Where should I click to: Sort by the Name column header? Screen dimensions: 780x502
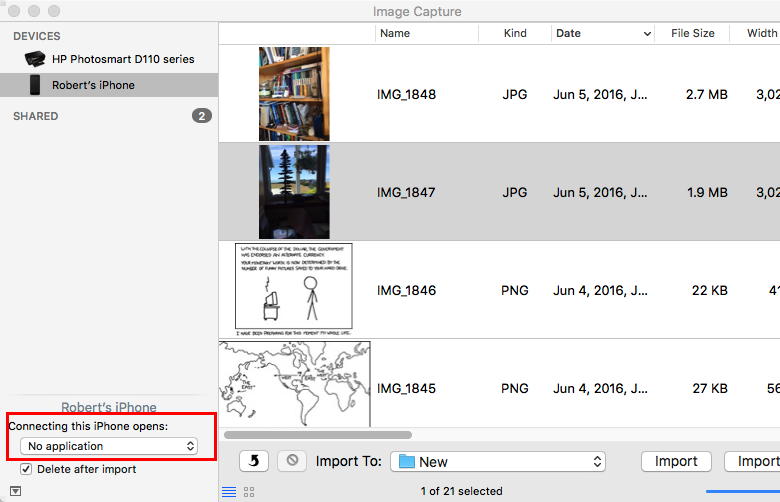pos(395,33)
